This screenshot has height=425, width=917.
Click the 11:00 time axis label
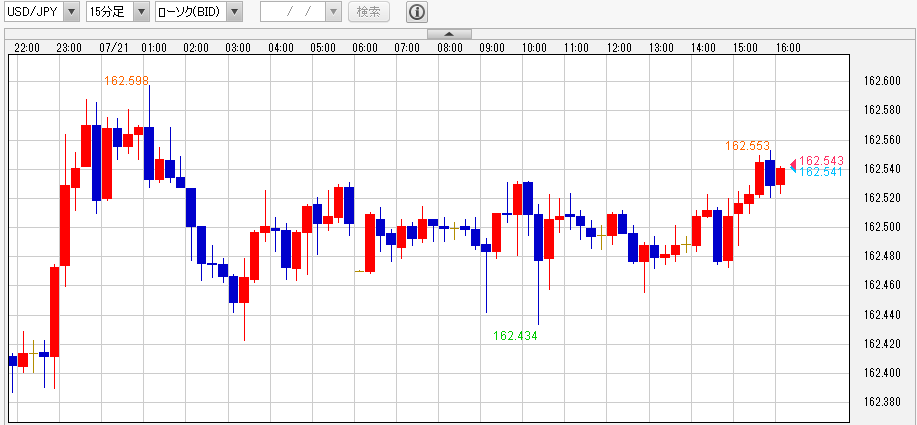[x=577, y=48]
